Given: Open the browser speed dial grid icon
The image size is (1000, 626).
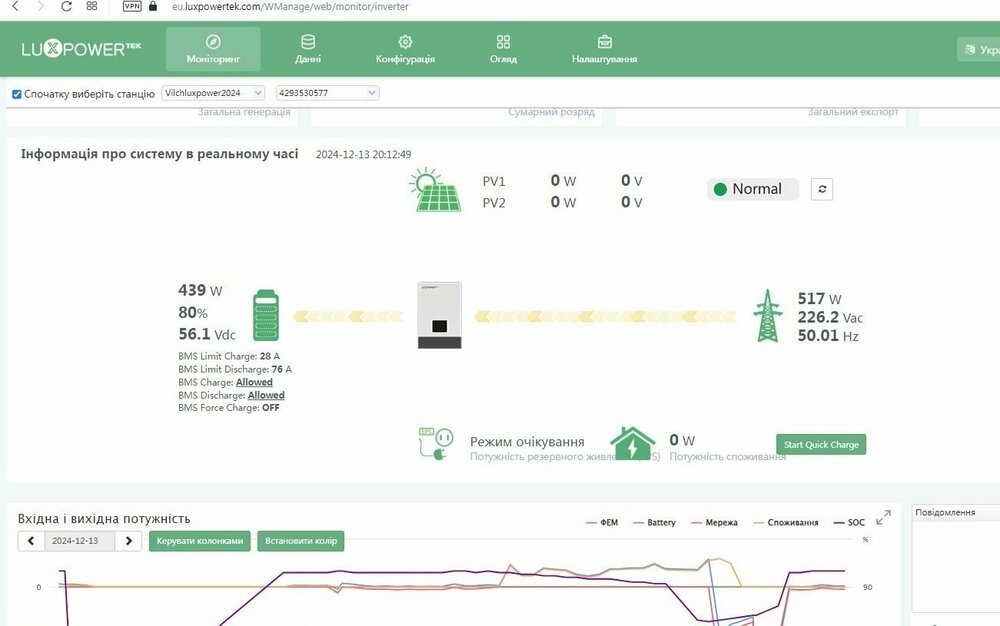Looking at the screenshot, I should click(92, 6).
